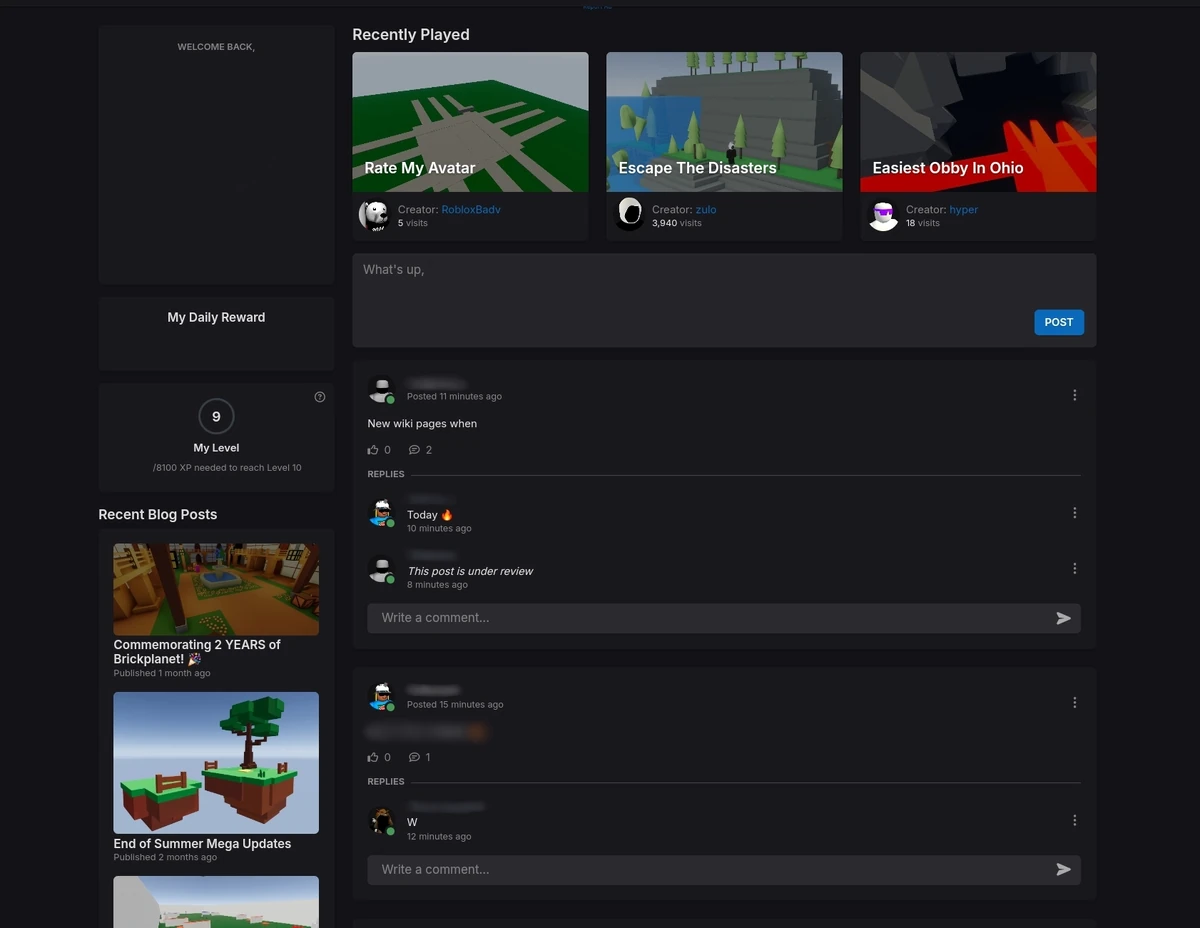The width and height of the screenshot is (1200, 928).
Task: Open hyper's creator profile
Action: tap(963, 209)
